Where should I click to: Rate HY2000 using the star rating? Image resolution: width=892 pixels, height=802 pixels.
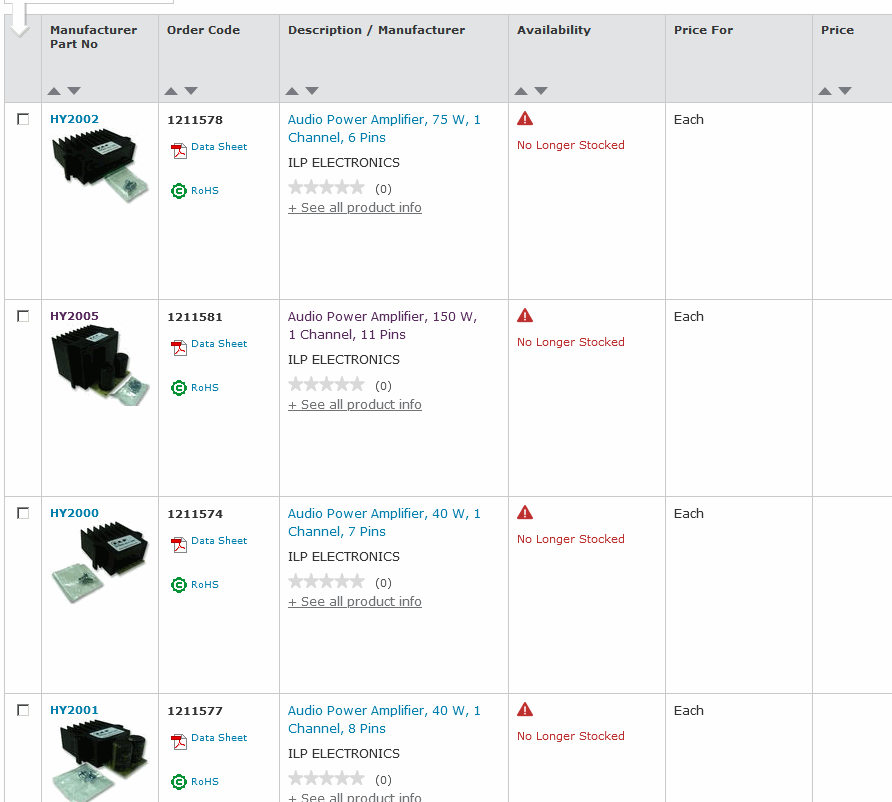point(326,581)
